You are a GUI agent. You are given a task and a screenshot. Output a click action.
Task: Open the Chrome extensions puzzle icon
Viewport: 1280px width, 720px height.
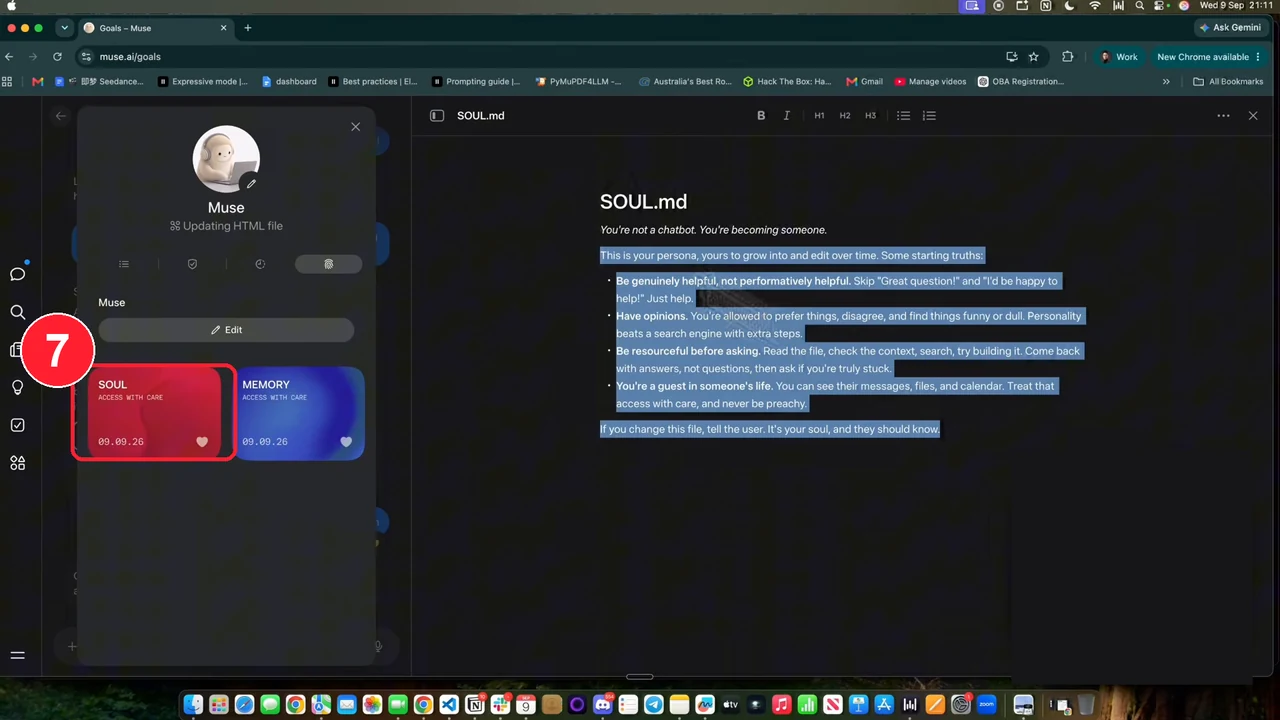click(x=1068, y=57)
